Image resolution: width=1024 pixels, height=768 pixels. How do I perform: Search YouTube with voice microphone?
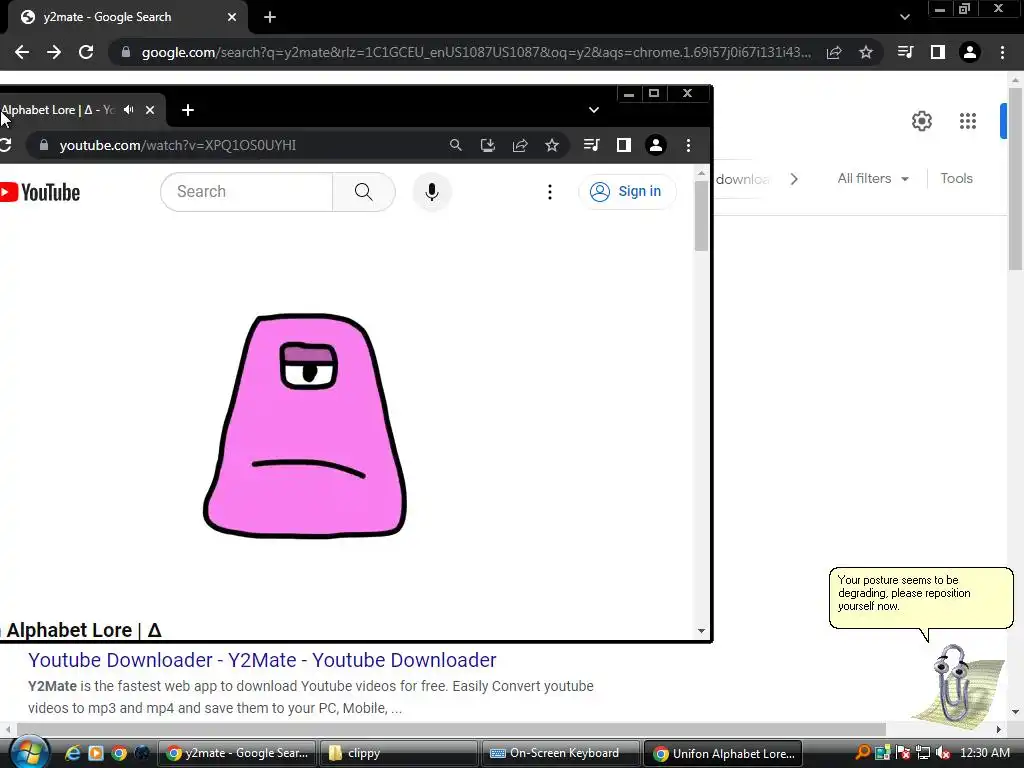(432, 191)
